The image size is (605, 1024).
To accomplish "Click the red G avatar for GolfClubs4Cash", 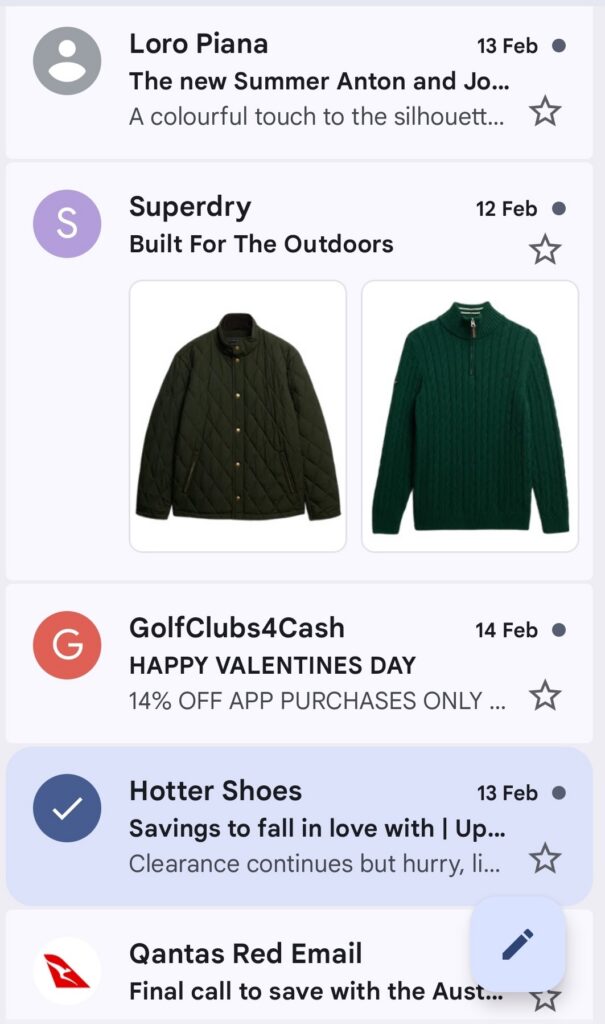I will pos(66,647).
